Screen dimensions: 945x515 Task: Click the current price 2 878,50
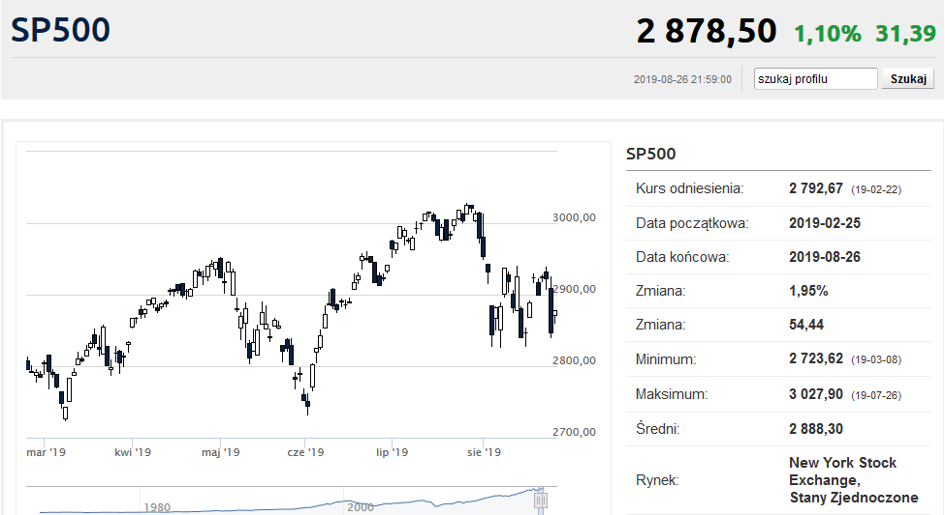706,31
